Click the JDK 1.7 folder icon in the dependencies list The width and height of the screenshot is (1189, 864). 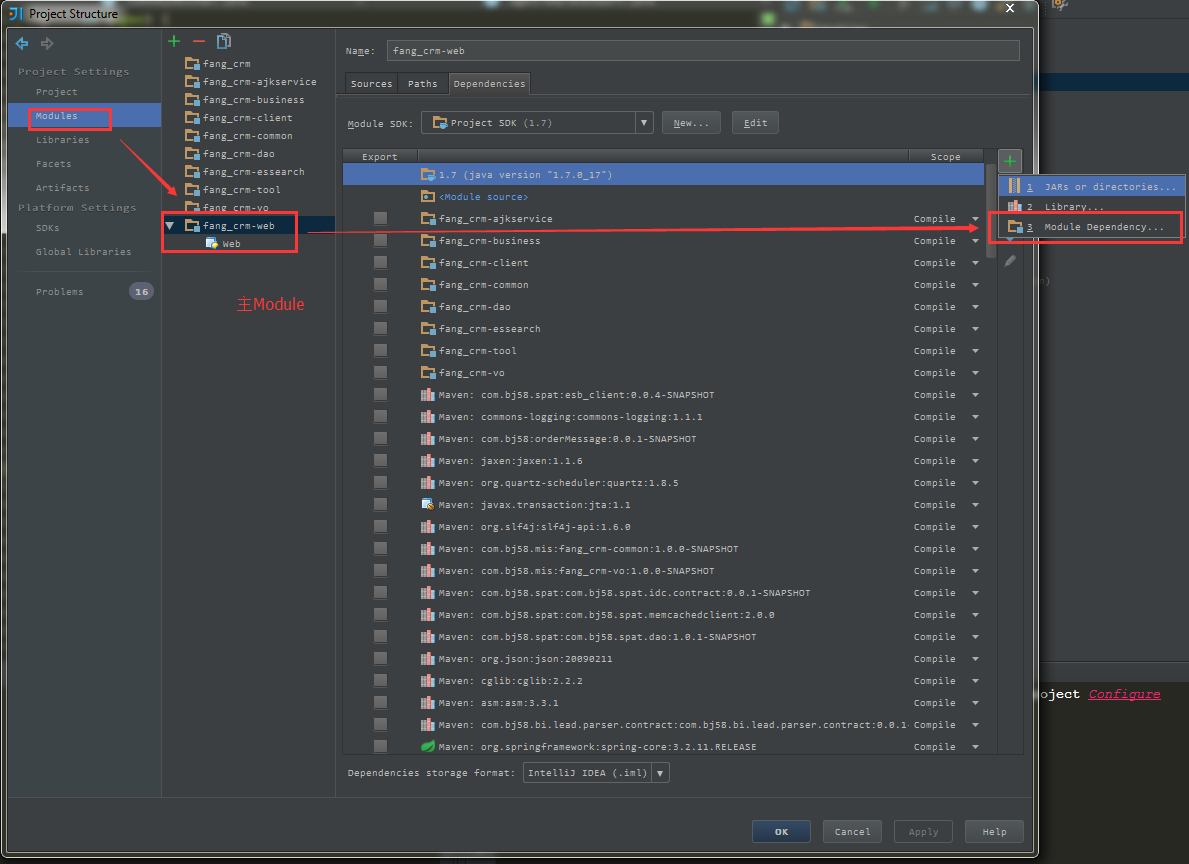pyautogui.click(x=428, y=174)
